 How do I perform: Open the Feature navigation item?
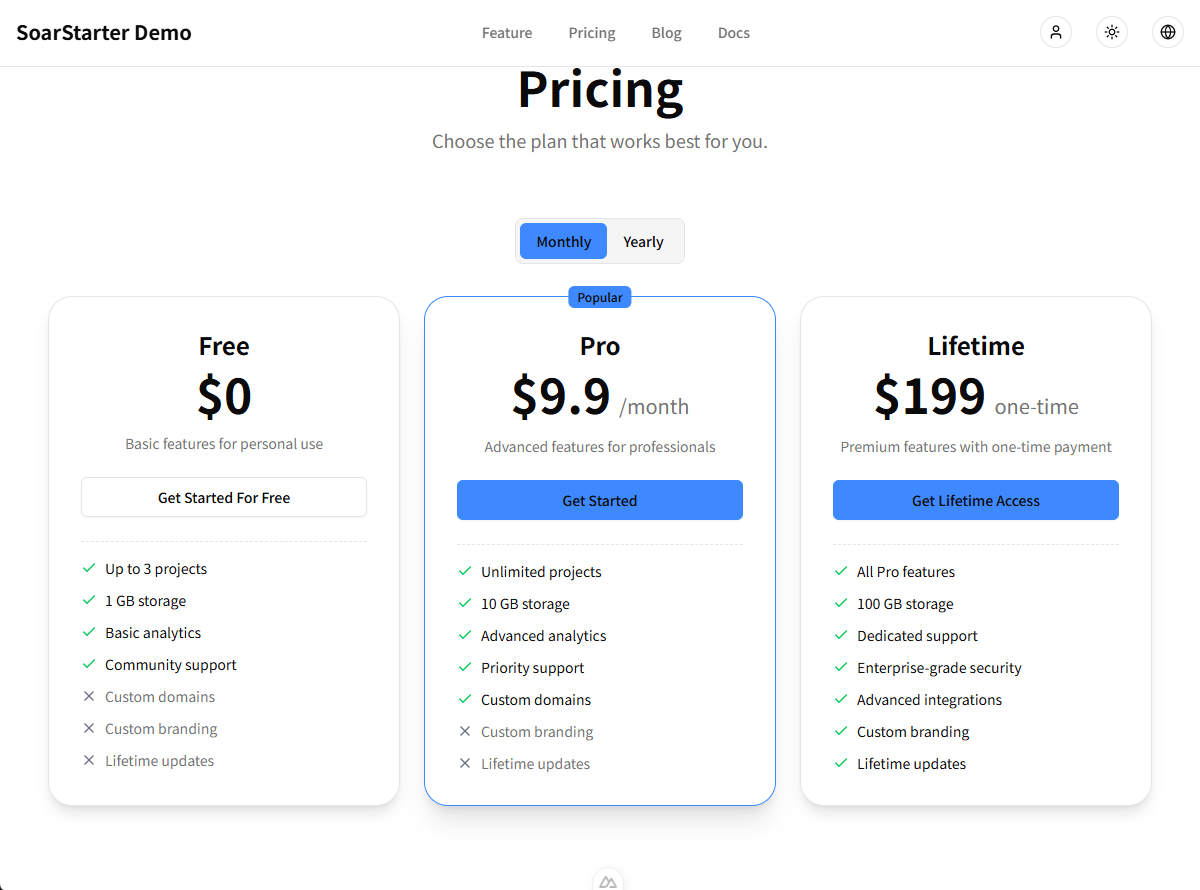tap(507, 32)
